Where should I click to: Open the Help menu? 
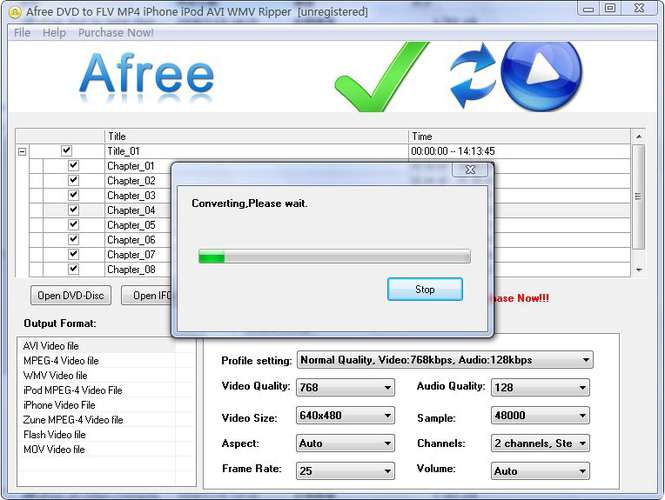[x=54, y=33]
